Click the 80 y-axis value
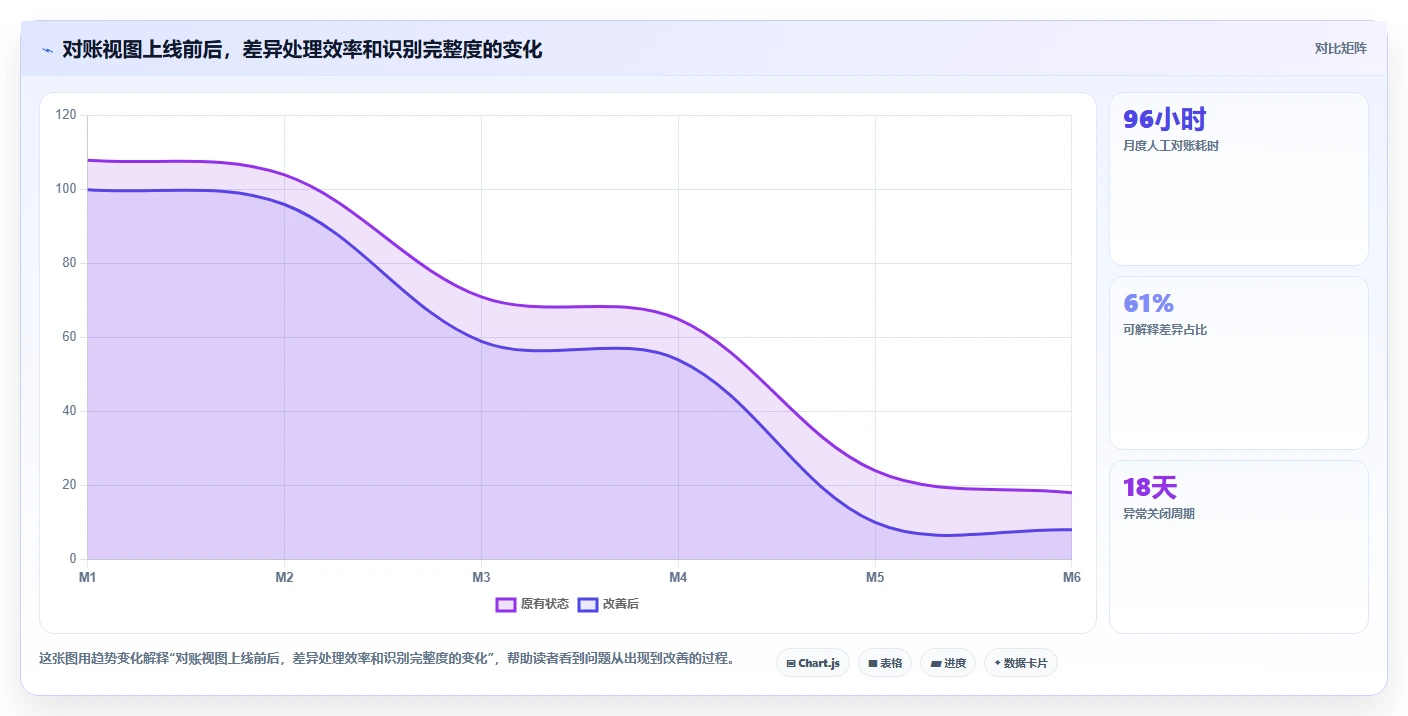 (x=69, y=263)
